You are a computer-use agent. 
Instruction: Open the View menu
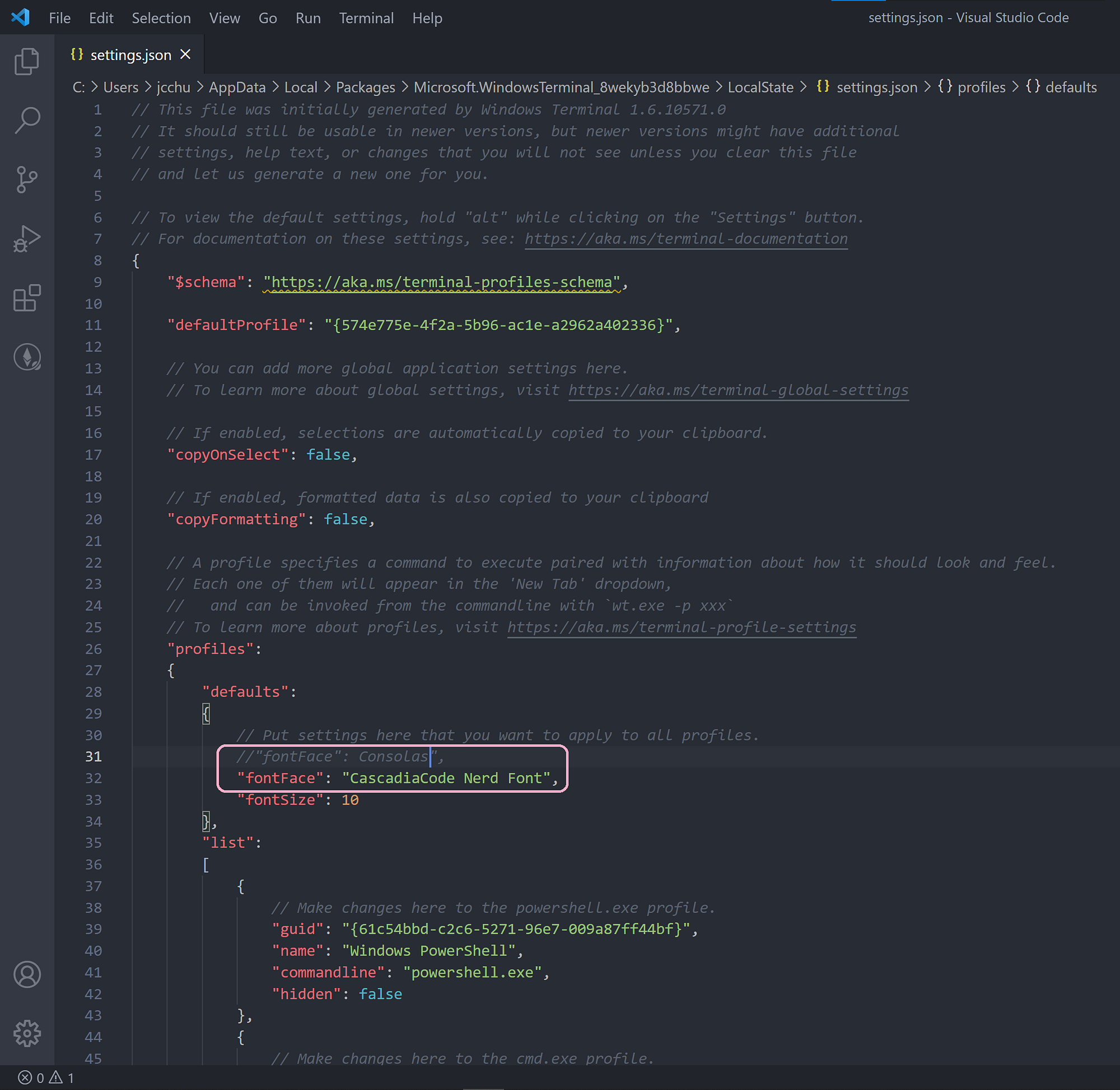[x=225, y=18]
